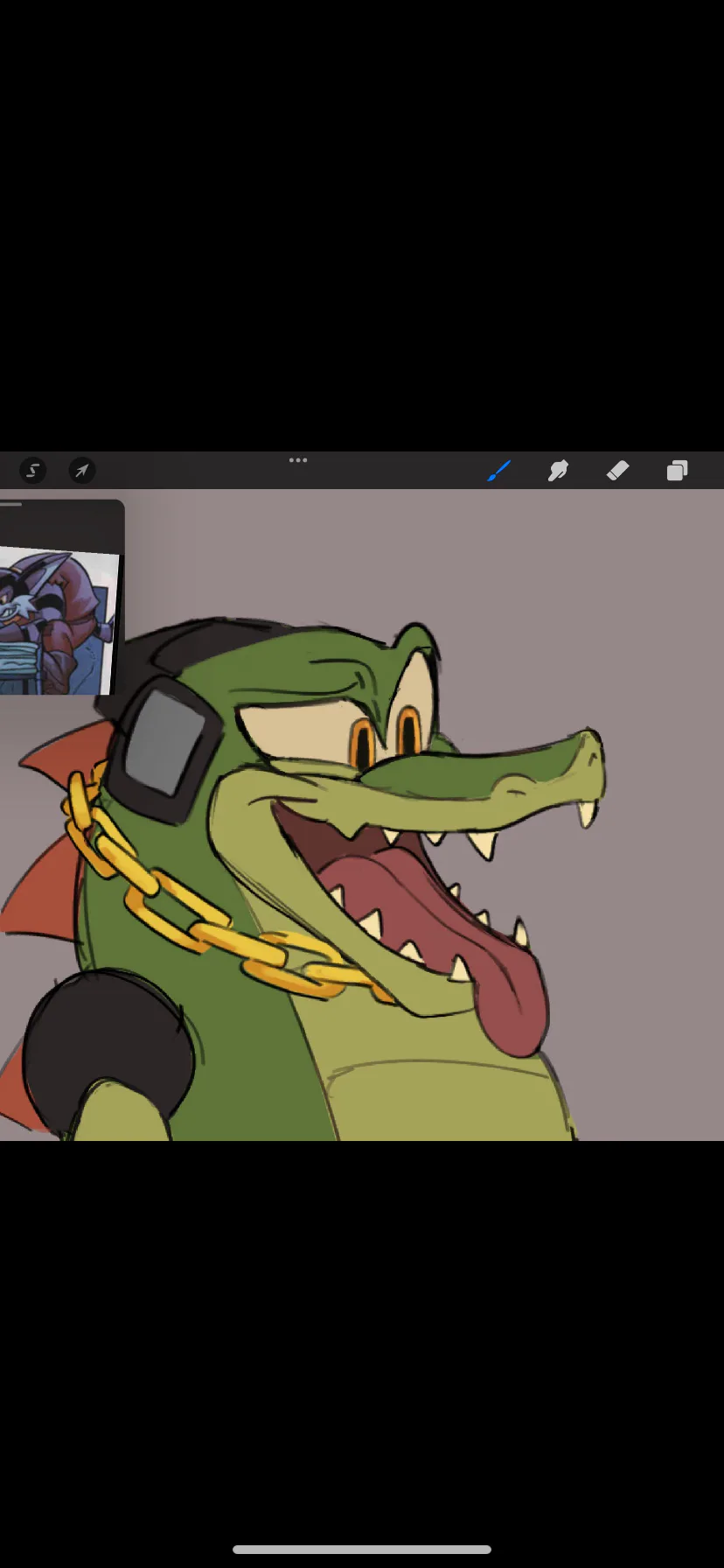Screen dimensions: 724x1568
Task: Tap the reference window's top drag handle
Action: tap(12, 505)
